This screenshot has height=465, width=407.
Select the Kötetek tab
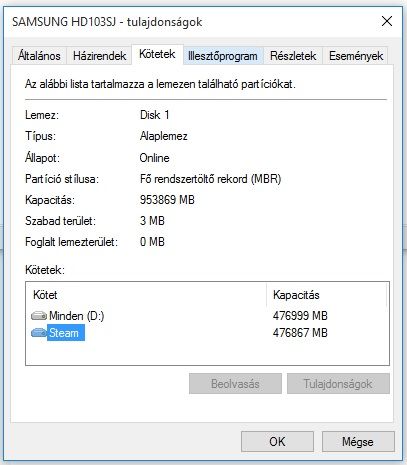tap(157, 54)
